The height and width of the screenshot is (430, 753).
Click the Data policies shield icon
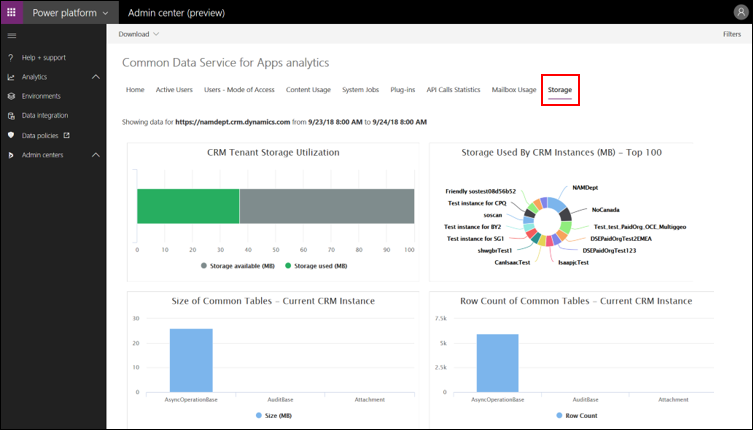point(11,135)
